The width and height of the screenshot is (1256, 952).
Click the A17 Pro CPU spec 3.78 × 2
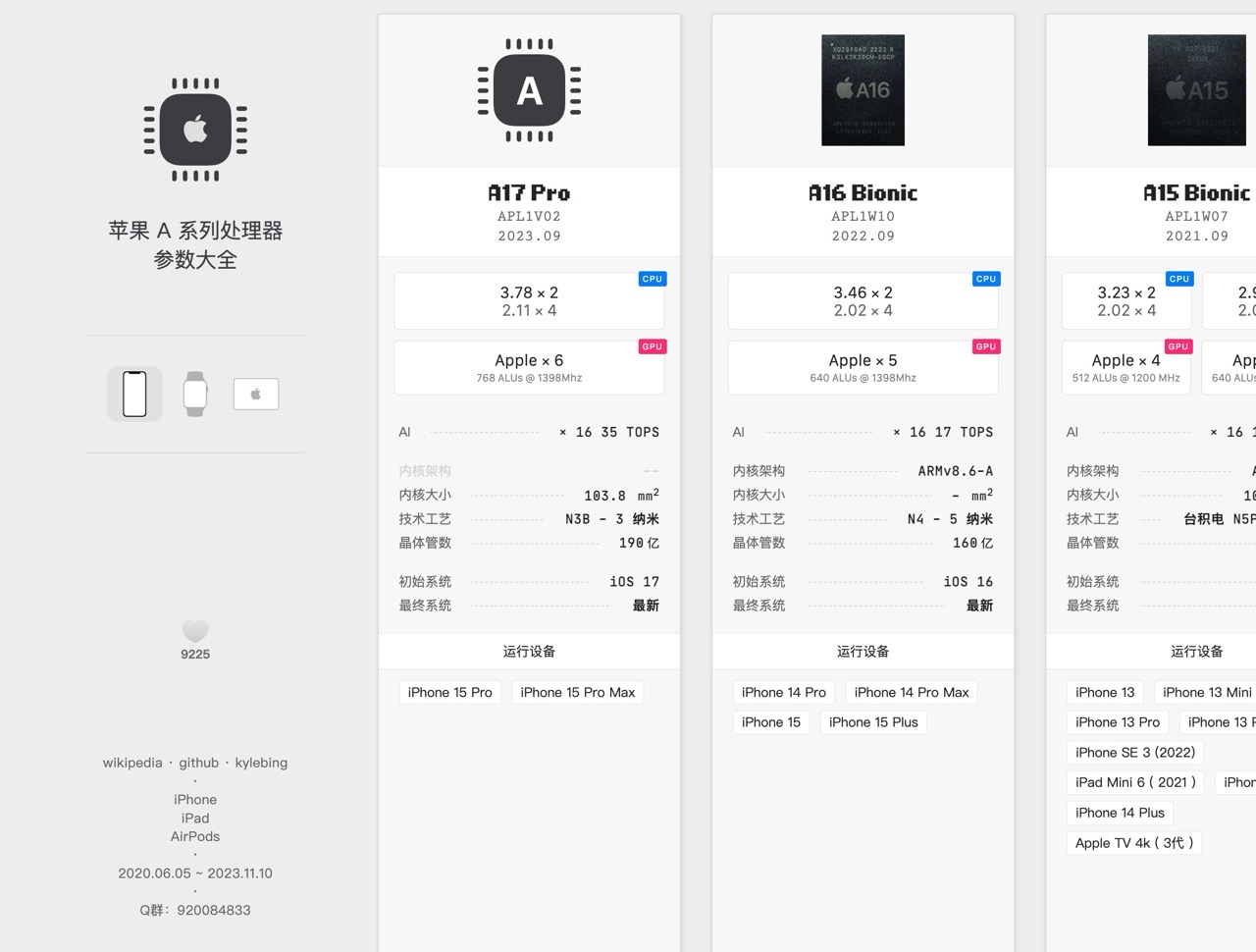[x=529, y=292]
